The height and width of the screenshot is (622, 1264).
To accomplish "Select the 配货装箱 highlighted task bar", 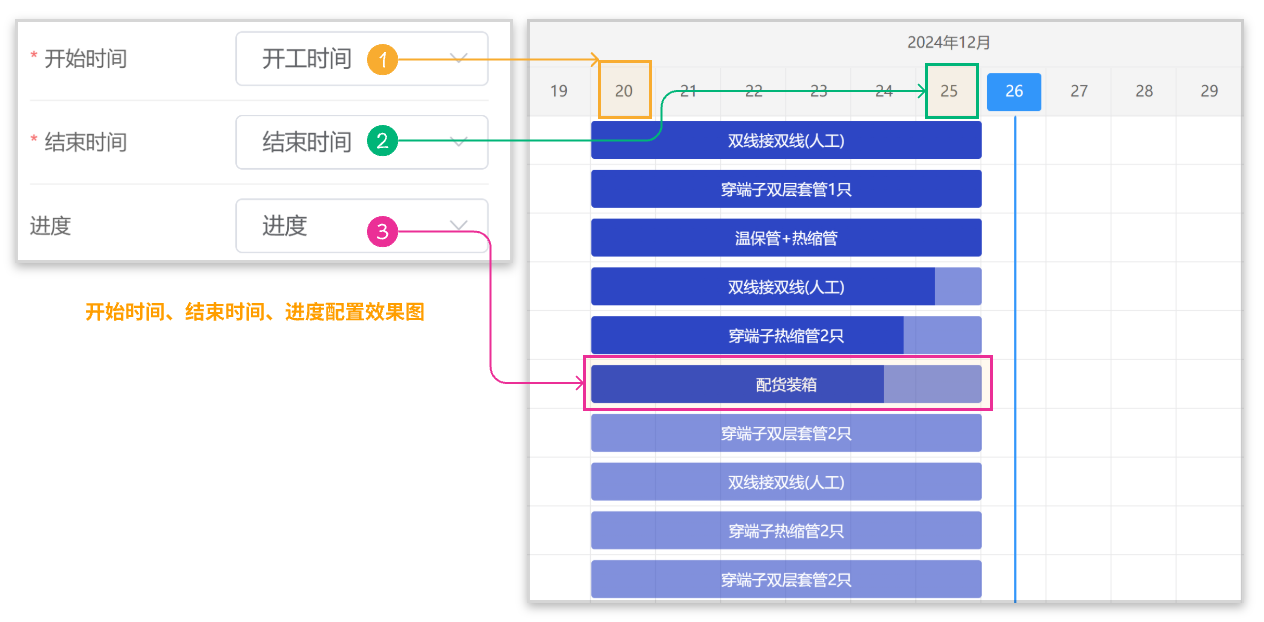I will [x=786, y=384].
